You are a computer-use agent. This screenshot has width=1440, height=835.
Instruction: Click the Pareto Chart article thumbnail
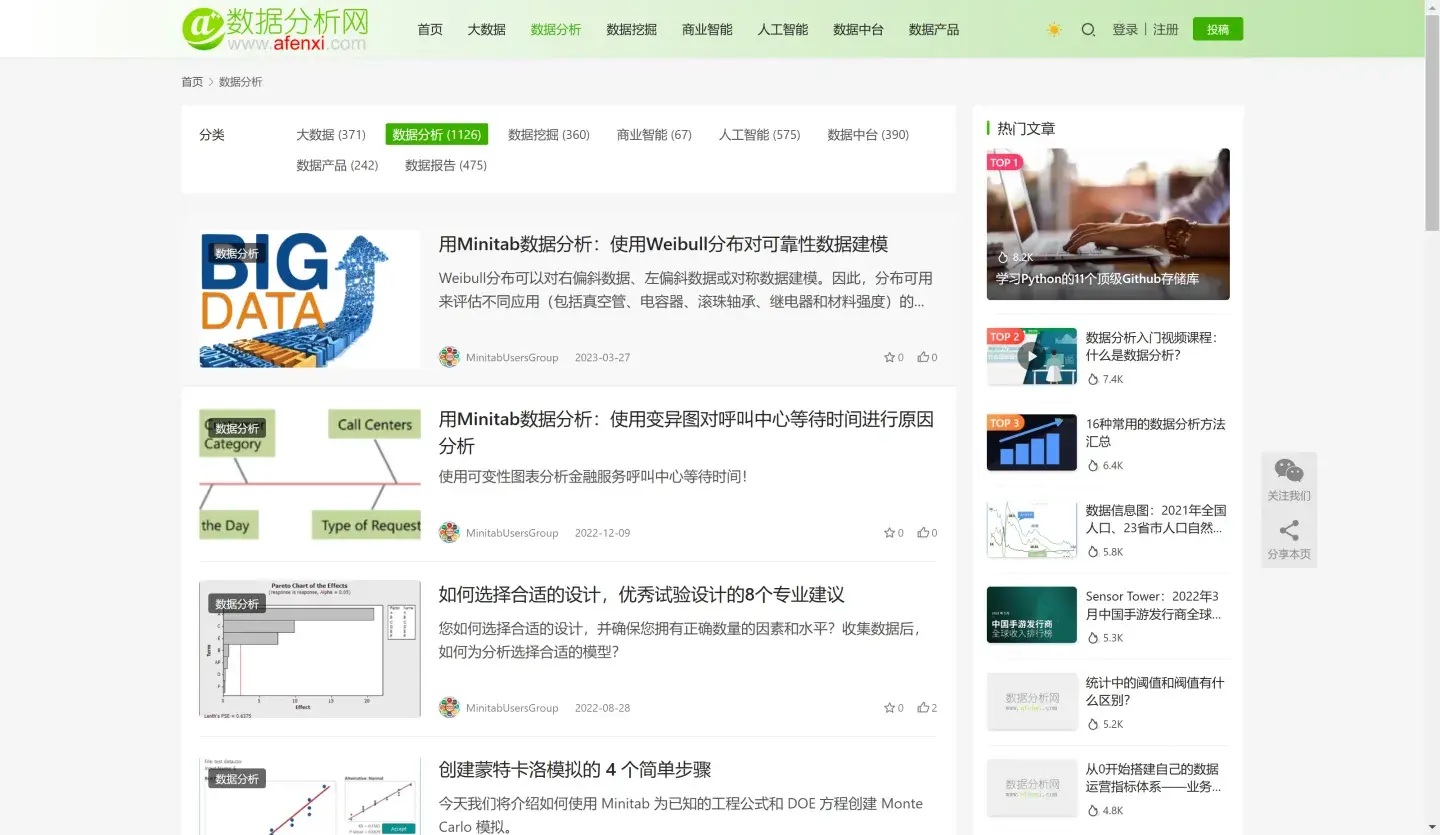[x=310, y=649]
